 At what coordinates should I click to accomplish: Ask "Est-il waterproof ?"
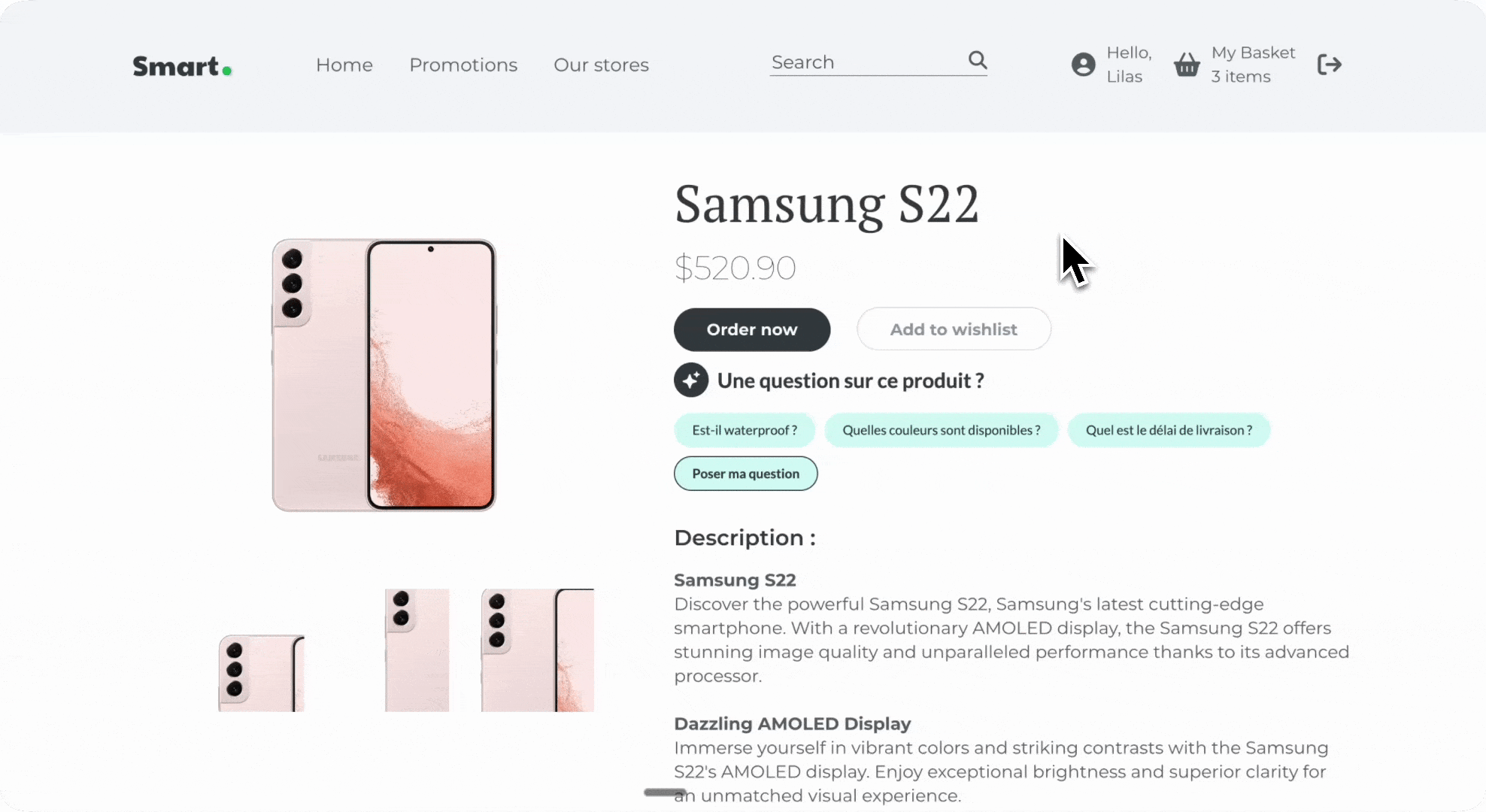click(745, 430)
